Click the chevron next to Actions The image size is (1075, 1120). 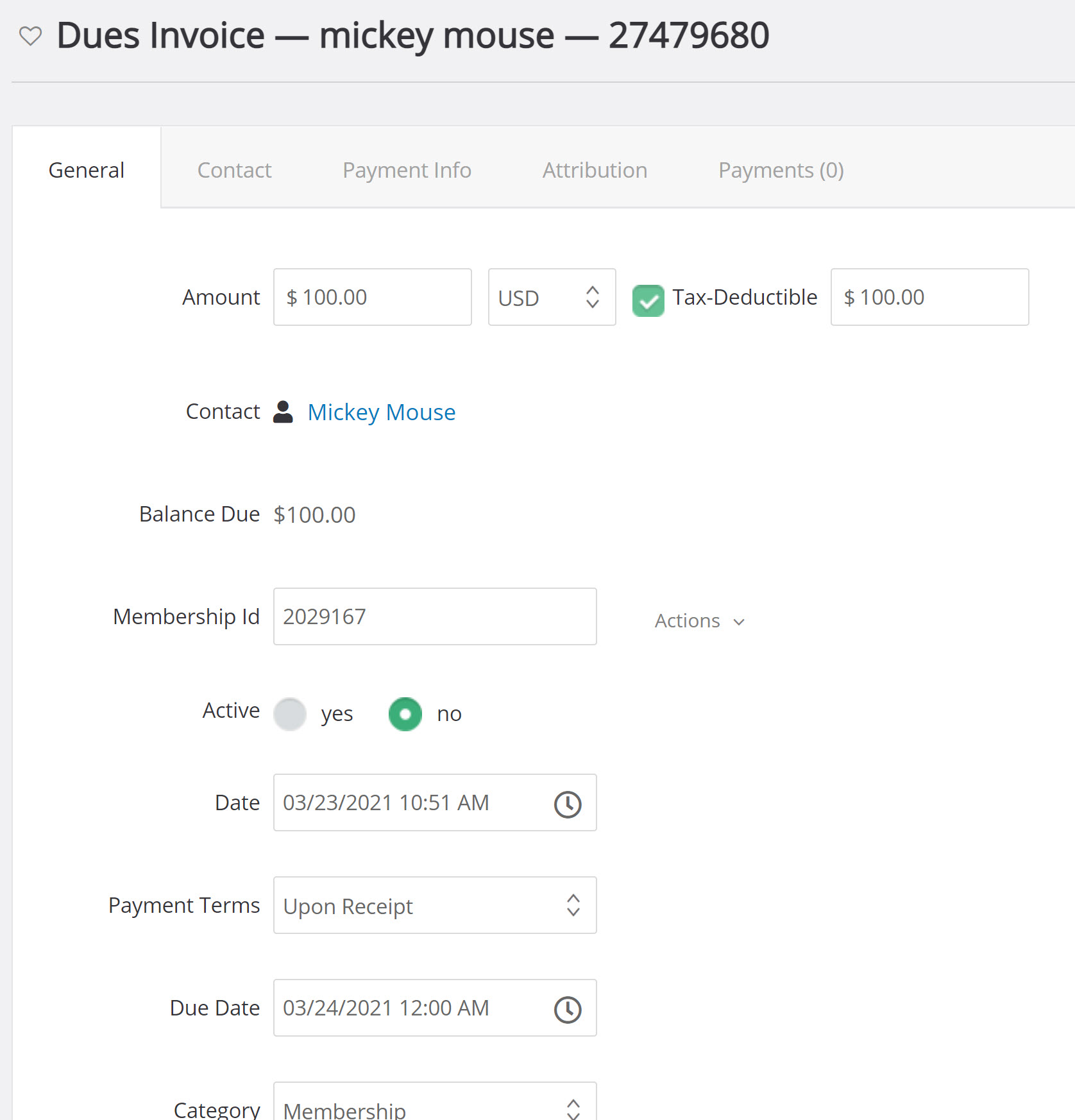click(x=739, y=622)
